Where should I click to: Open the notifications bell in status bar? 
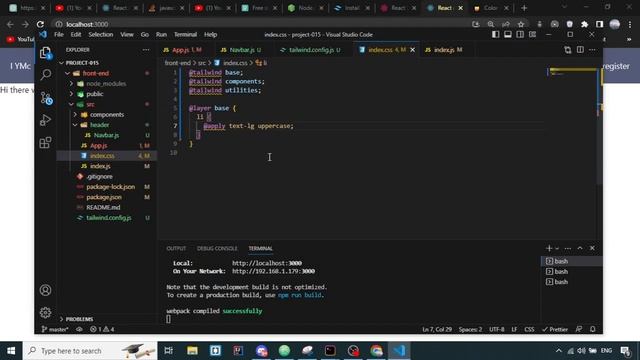[593, 329]
